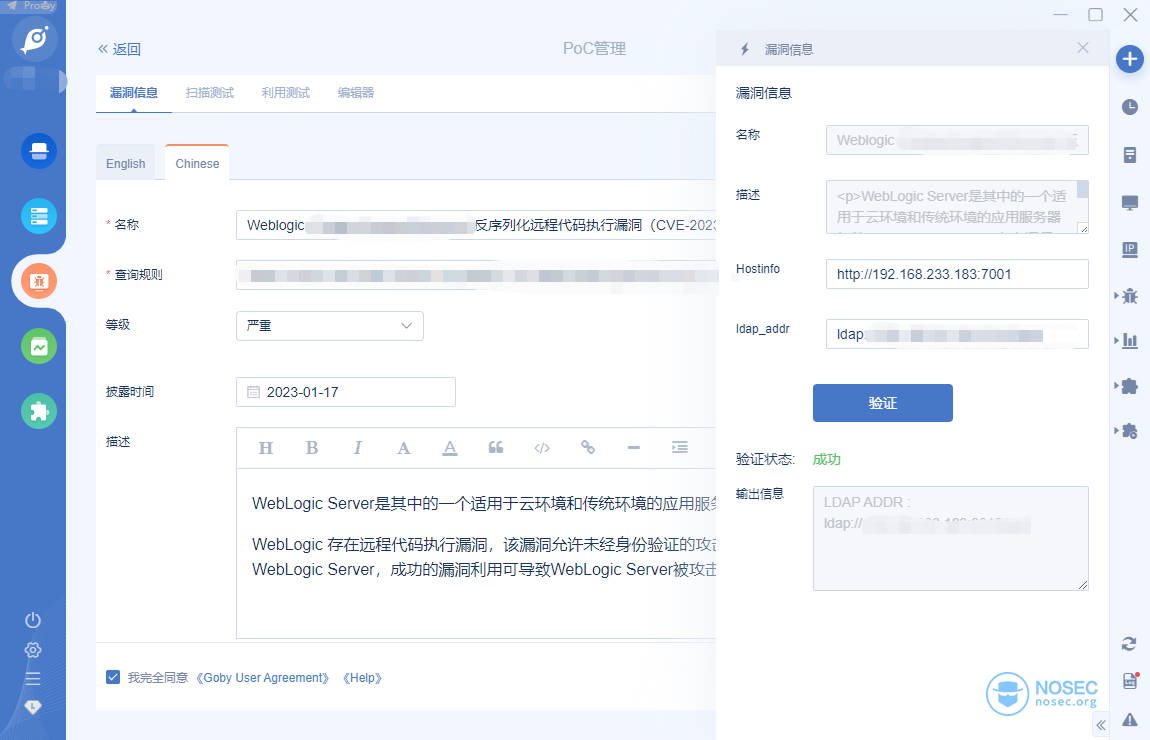Viewport: 1150px width, 740px height.
Task: Click the indent list icon in editor
Action: [680, 447]
